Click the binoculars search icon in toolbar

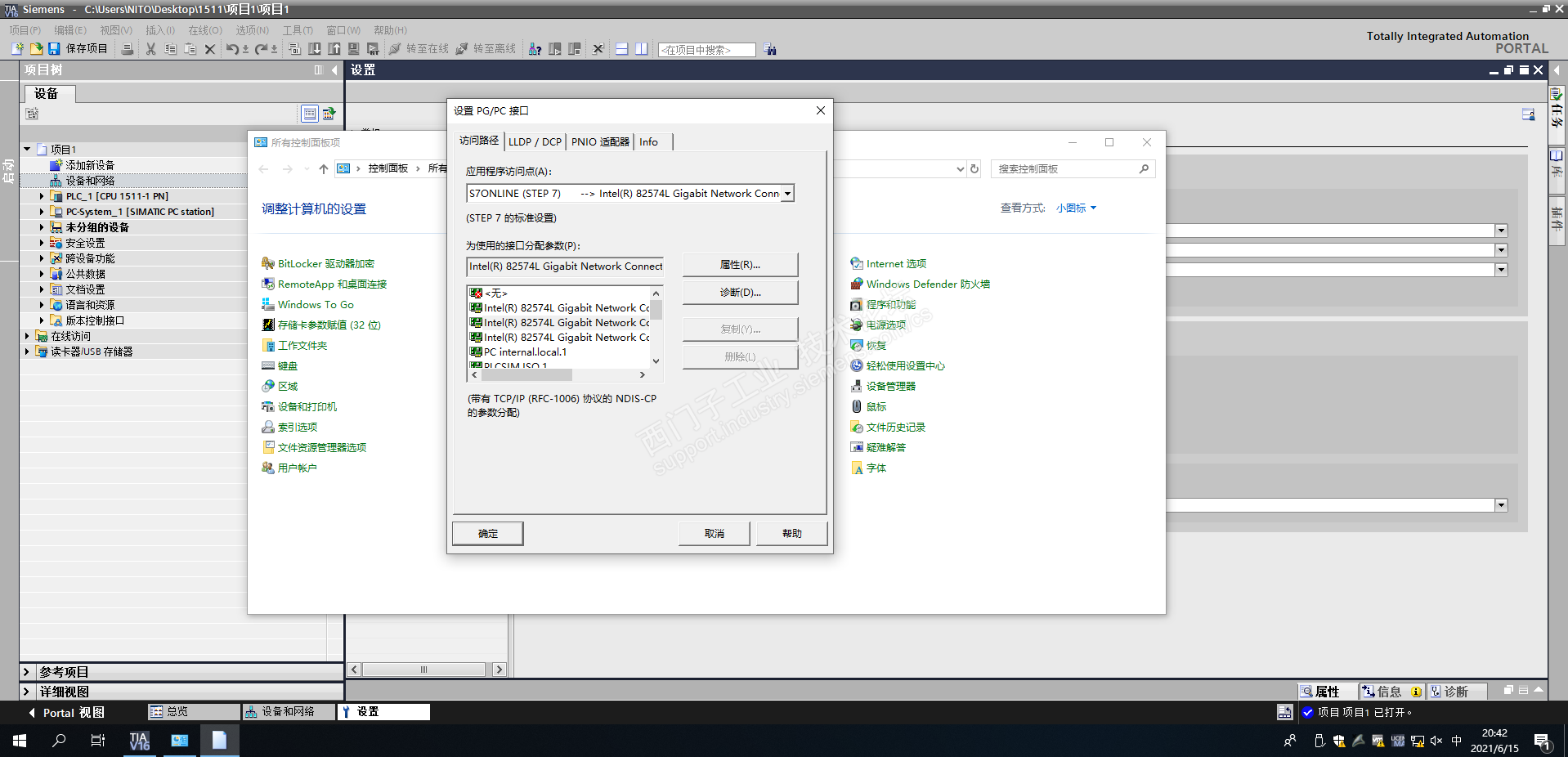pyautogui.click(x=770, y=49)
